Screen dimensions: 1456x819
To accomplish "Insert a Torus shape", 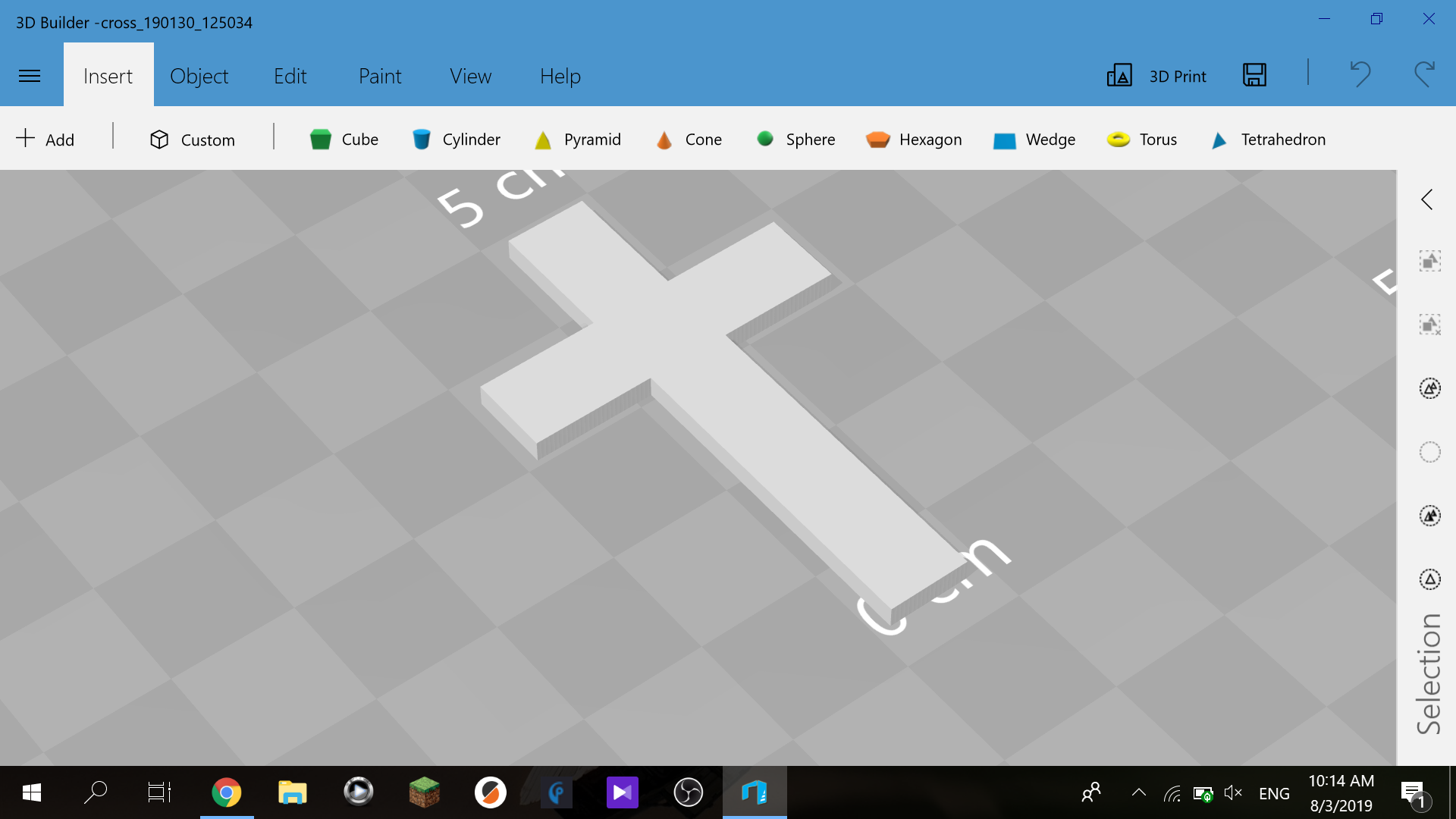I will (x=1142, y=140).
